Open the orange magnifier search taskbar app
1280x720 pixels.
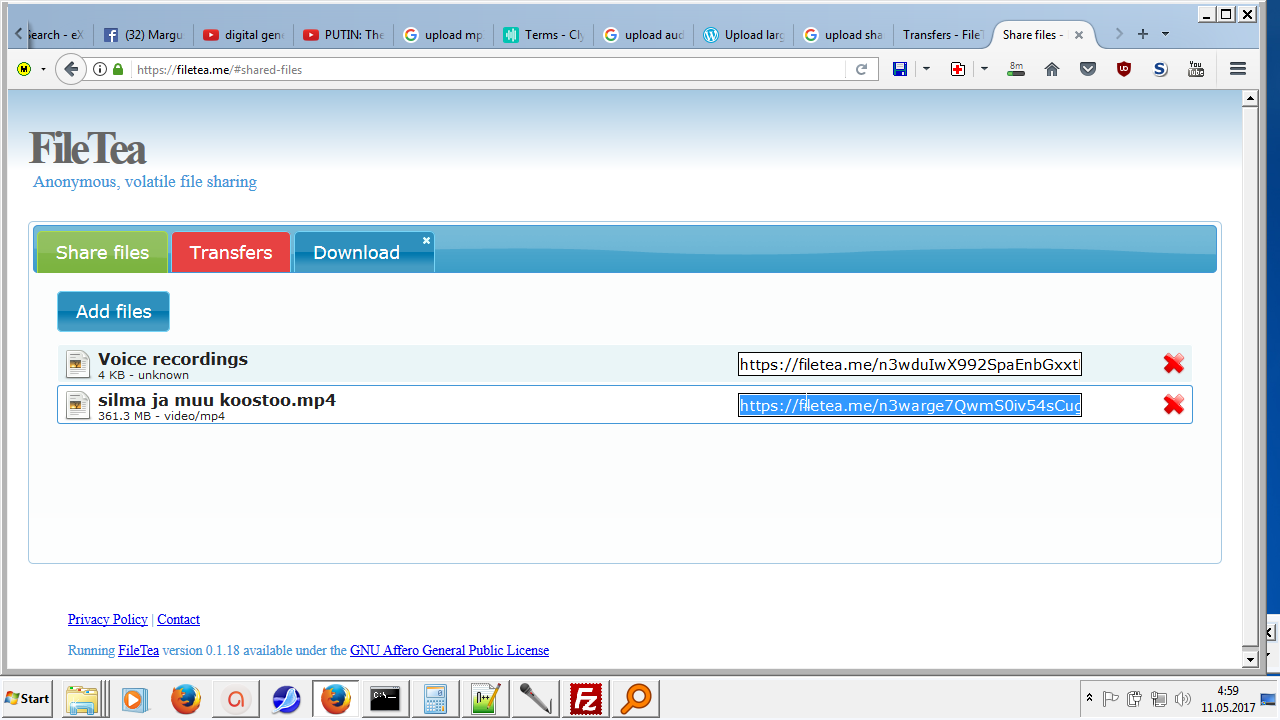point(635,699)
